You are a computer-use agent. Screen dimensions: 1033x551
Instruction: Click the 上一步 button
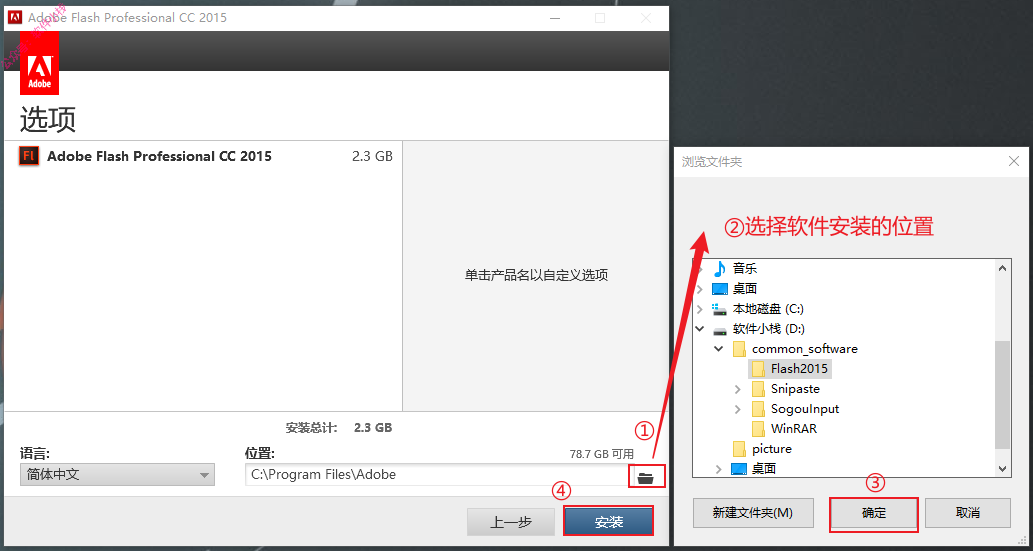coord(511,522)
